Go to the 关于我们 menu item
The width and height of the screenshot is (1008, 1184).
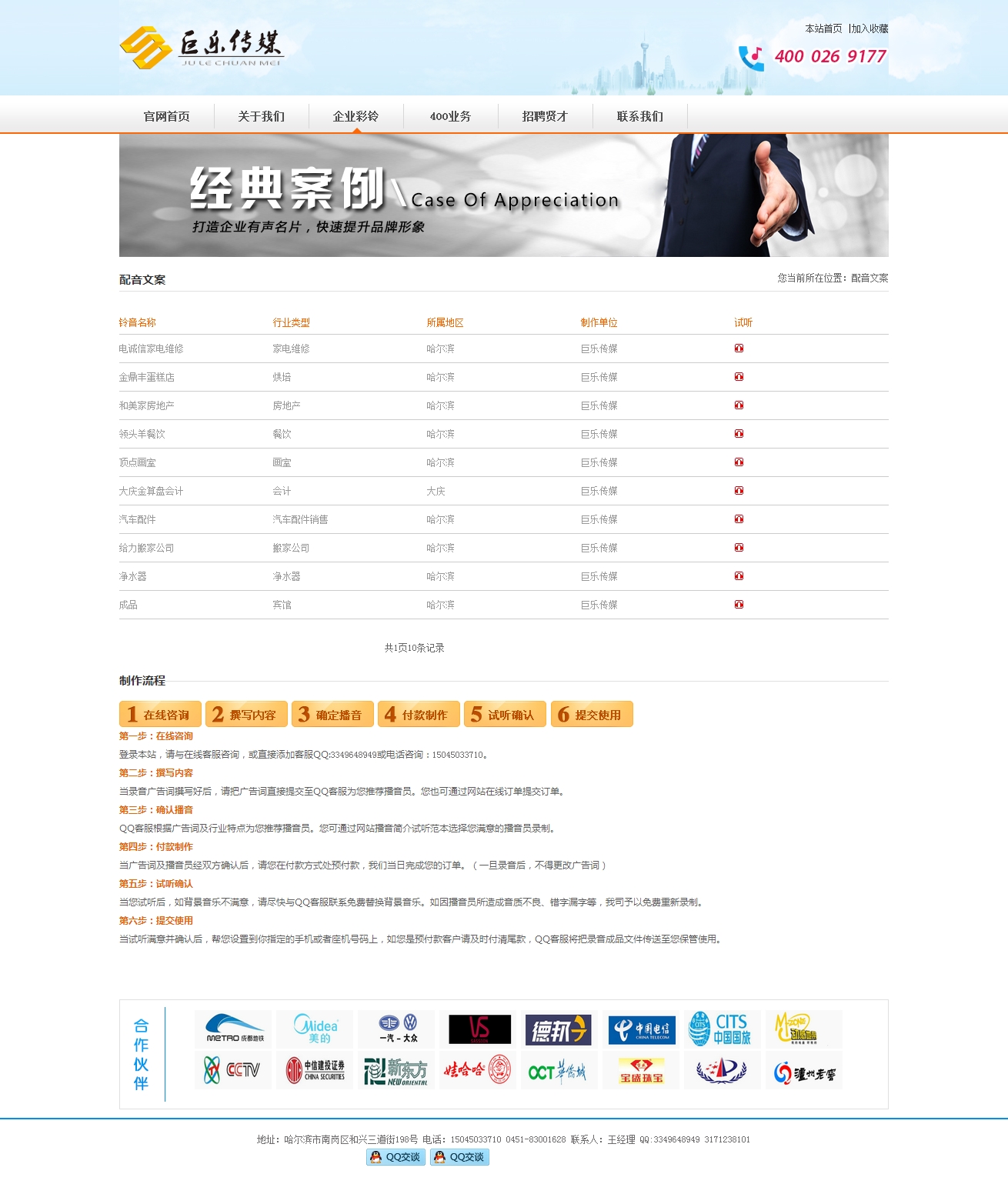pyautogui.click(x=261, y=116)
